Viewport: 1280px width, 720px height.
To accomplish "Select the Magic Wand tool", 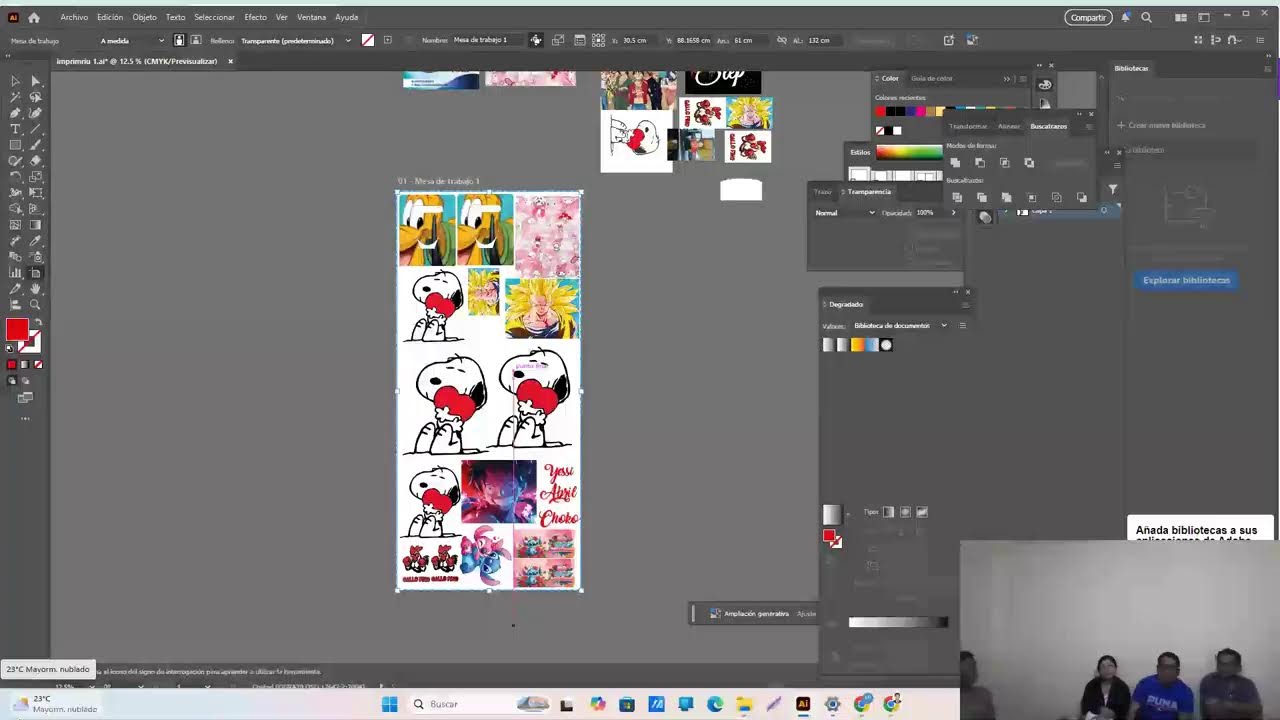I will point(15,97).
